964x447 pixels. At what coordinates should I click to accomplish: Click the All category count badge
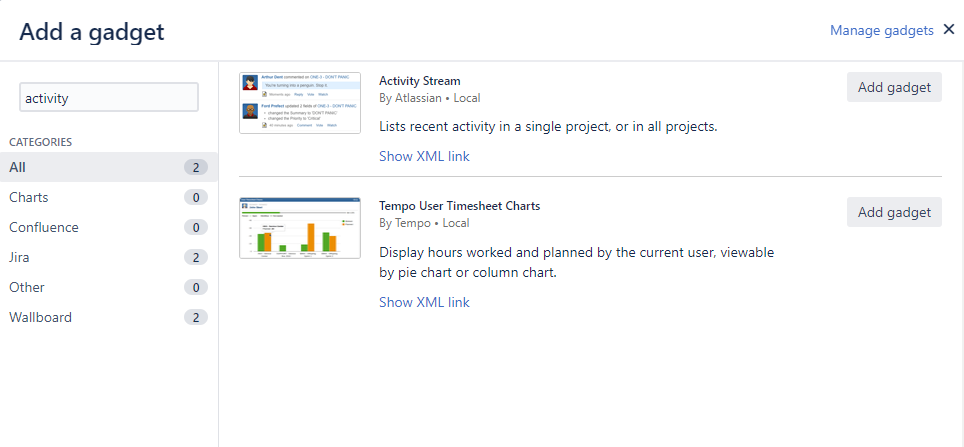point(196,167)
